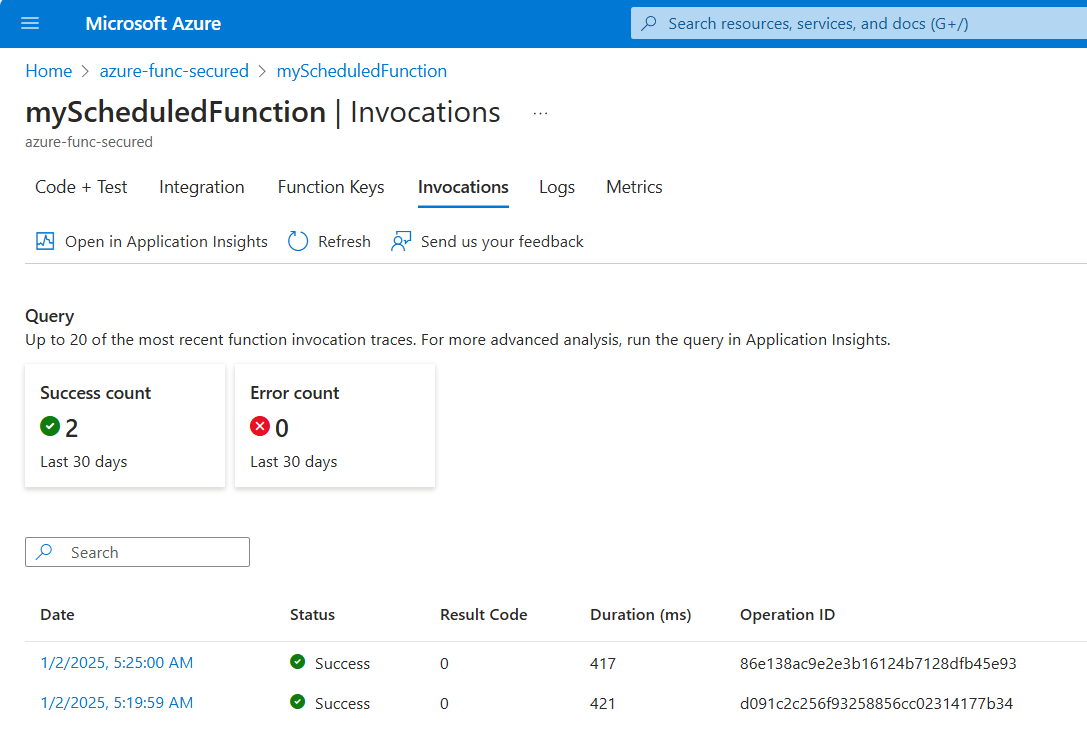Click the invocations Search input field
Image resolution: width=1087 pixels, height=750 pixels.
pos(150,552)
